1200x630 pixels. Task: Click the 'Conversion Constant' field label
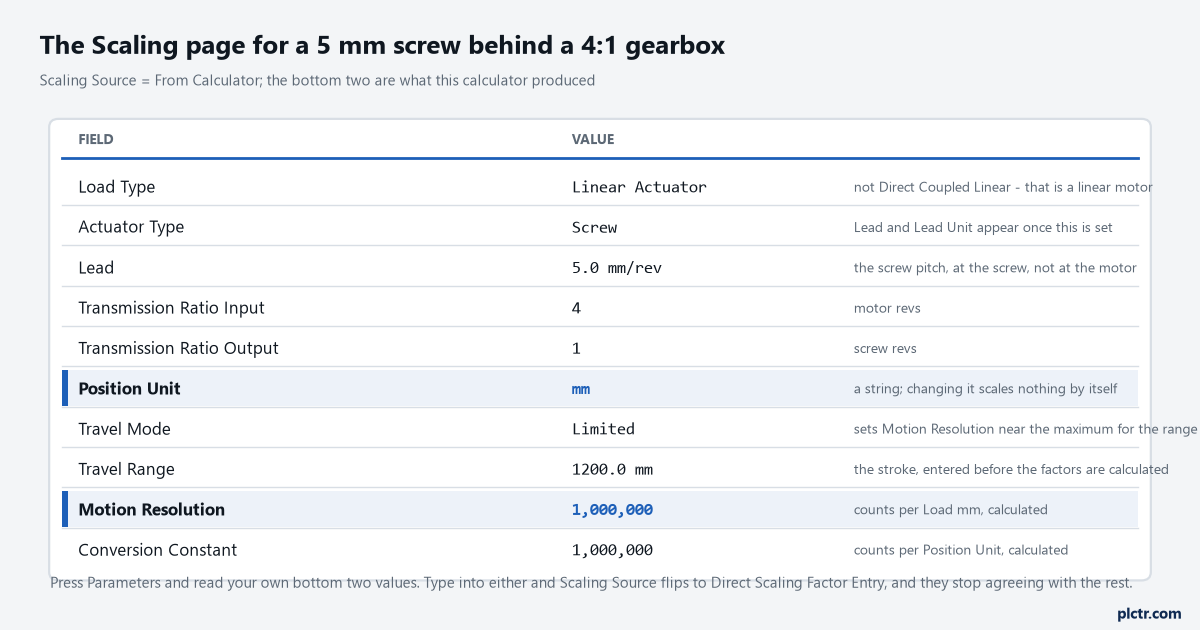pyautogui.click(x=158, y=550)
